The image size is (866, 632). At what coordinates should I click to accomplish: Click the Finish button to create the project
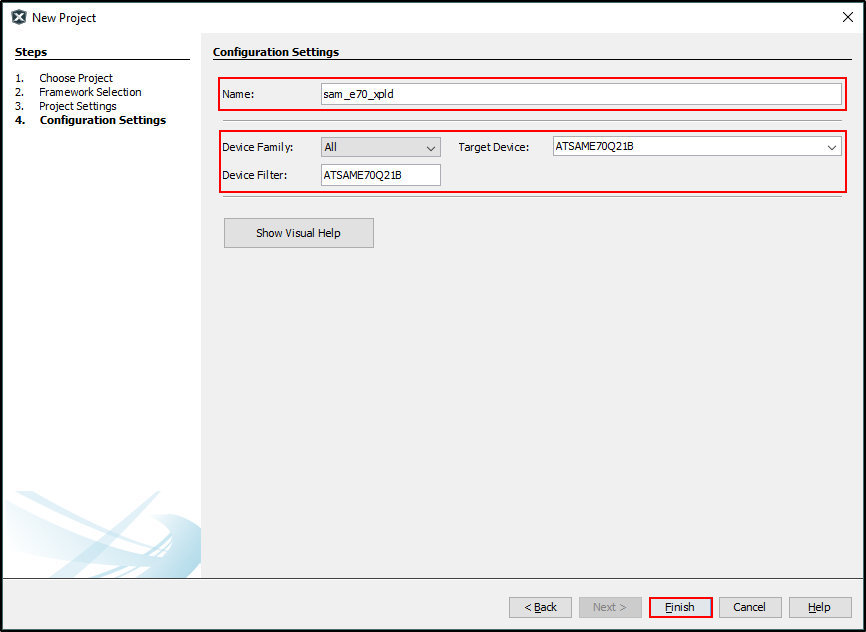click(680, 607)
